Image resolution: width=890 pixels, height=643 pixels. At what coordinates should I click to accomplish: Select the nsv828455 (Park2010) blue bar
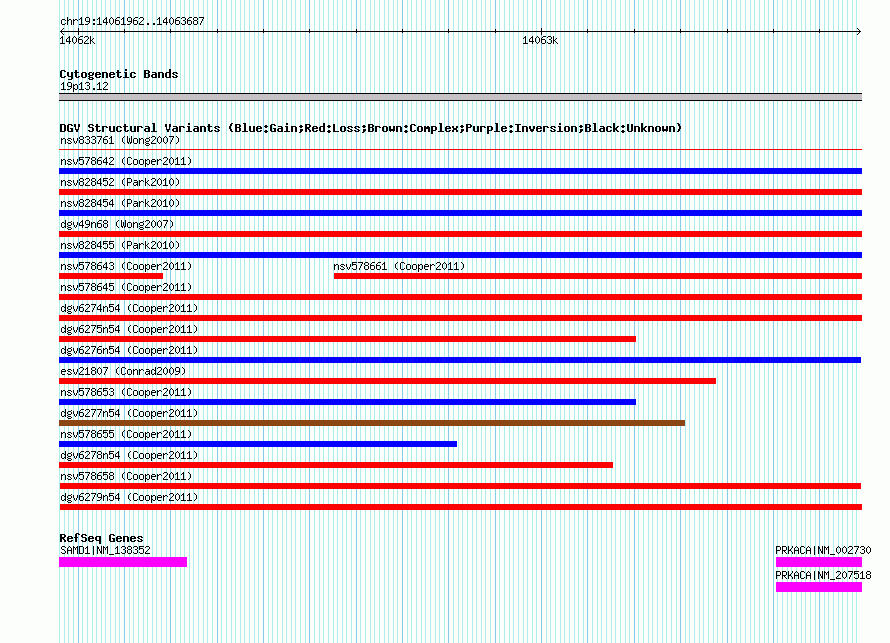click(460, 255)
